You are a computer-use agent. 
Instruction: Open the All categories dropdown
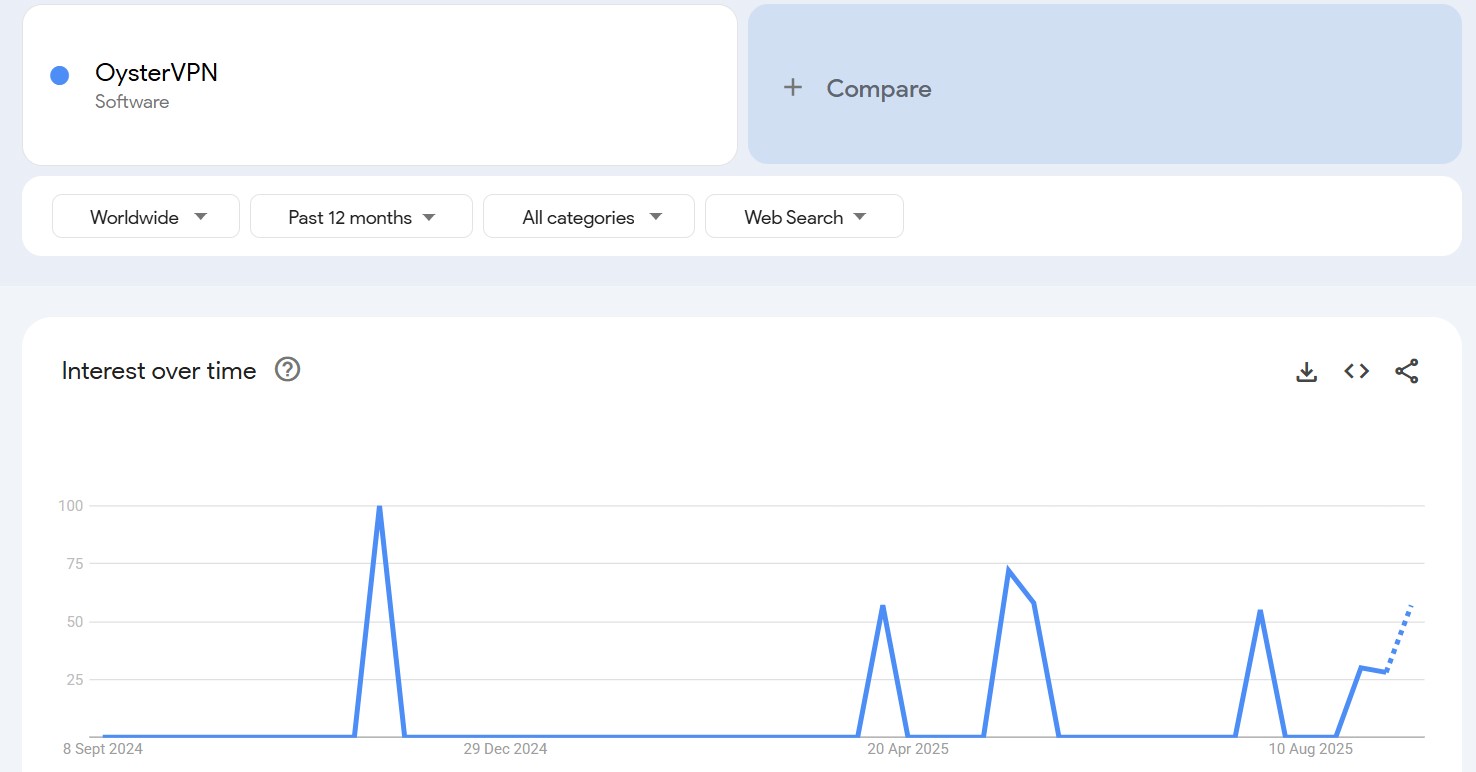click(x=589, y=217)
